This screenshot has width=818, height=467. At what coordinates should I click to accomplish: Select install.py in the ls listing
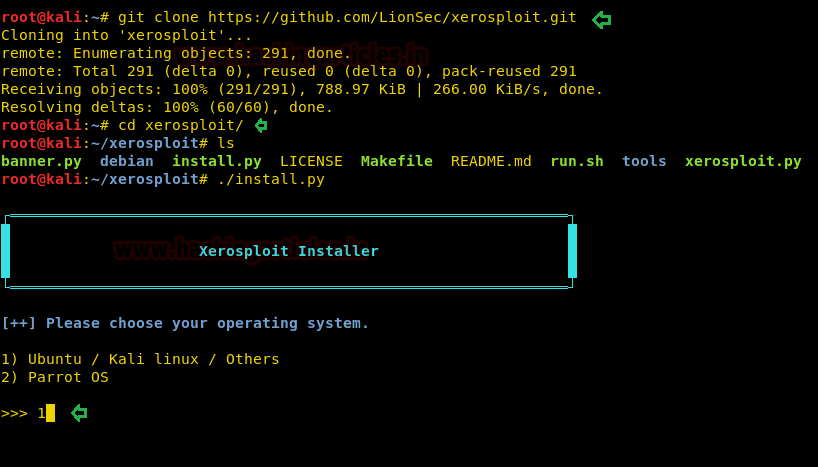coord(216,161)
